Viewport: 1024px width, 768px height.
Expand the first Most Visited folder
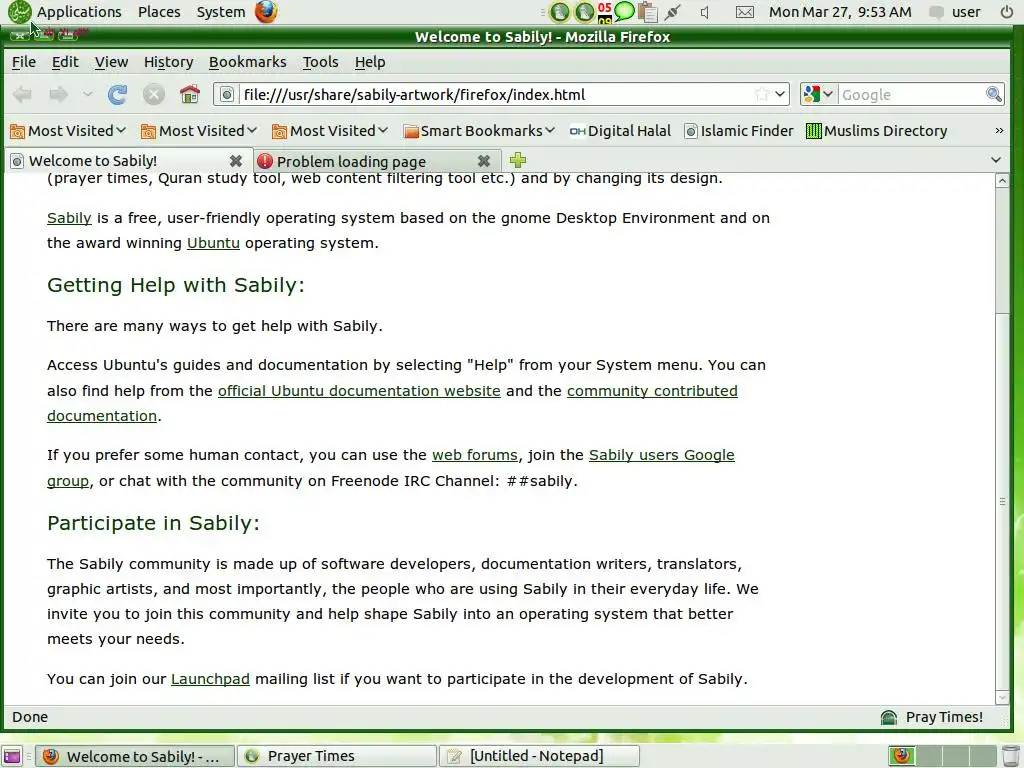(x=68, y=131)
